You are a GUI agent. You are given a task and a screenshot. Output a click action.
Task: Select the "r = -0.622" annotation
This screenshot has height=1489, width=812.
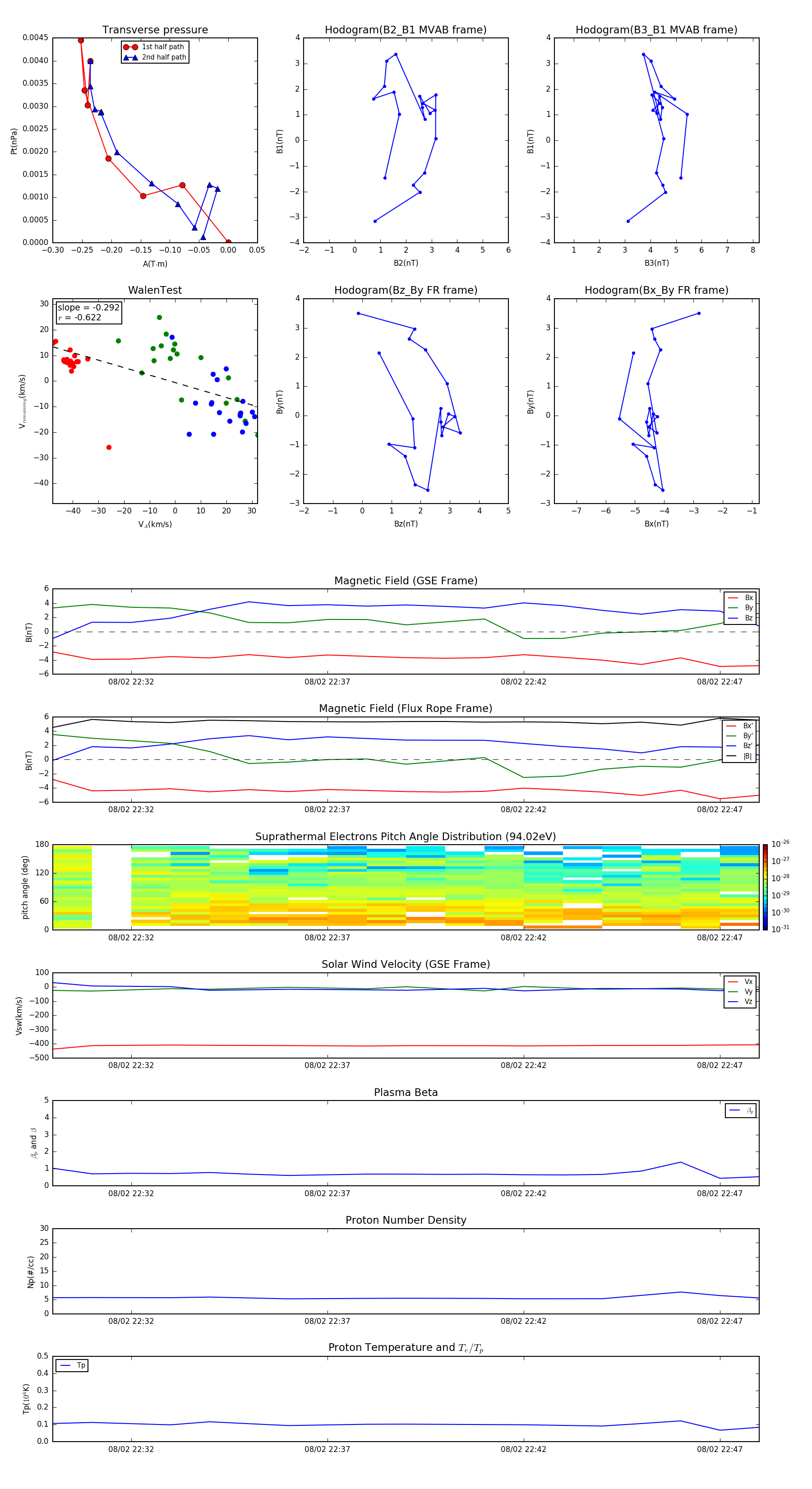[x=80, y=317]
